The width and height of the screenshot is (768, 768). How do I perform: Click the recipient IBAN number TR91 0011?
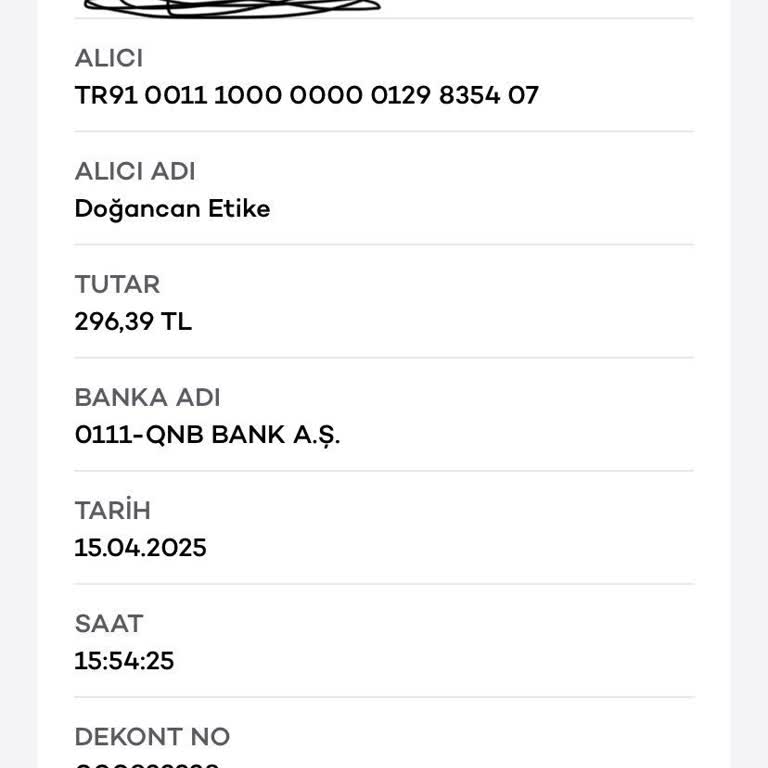tap(306, 96)
